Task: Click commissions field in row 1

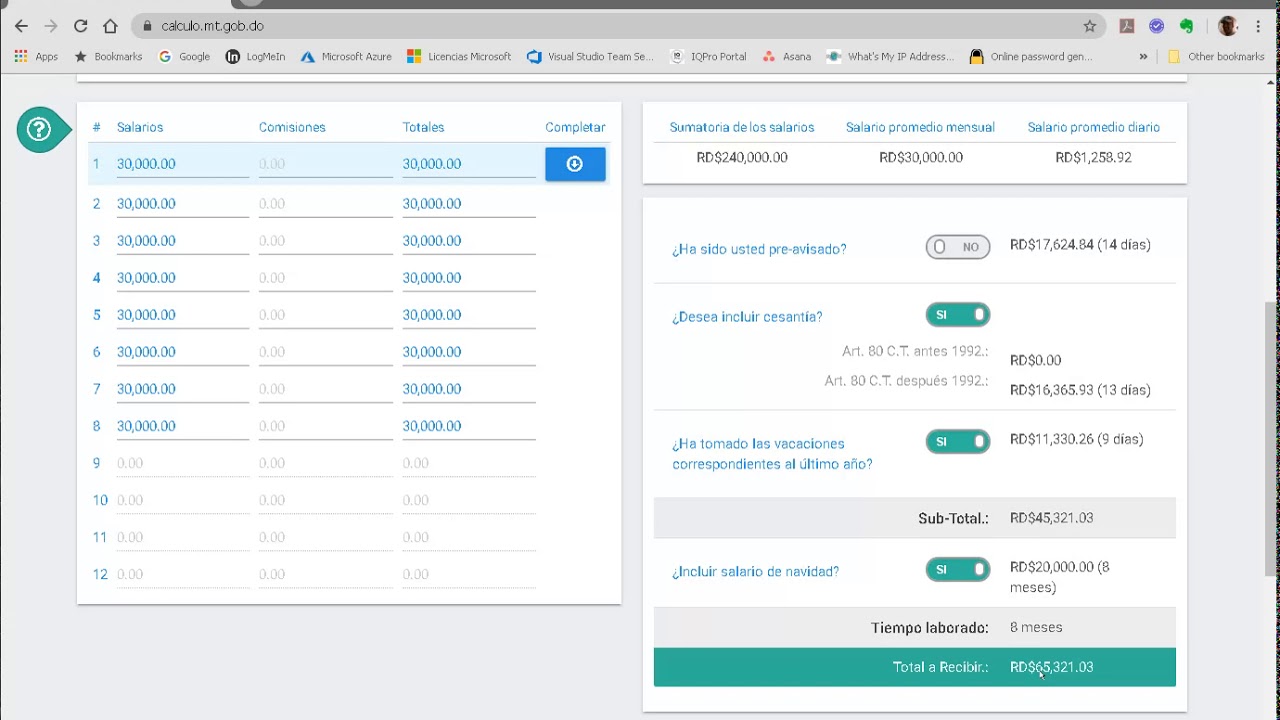Action: [326, 164]
